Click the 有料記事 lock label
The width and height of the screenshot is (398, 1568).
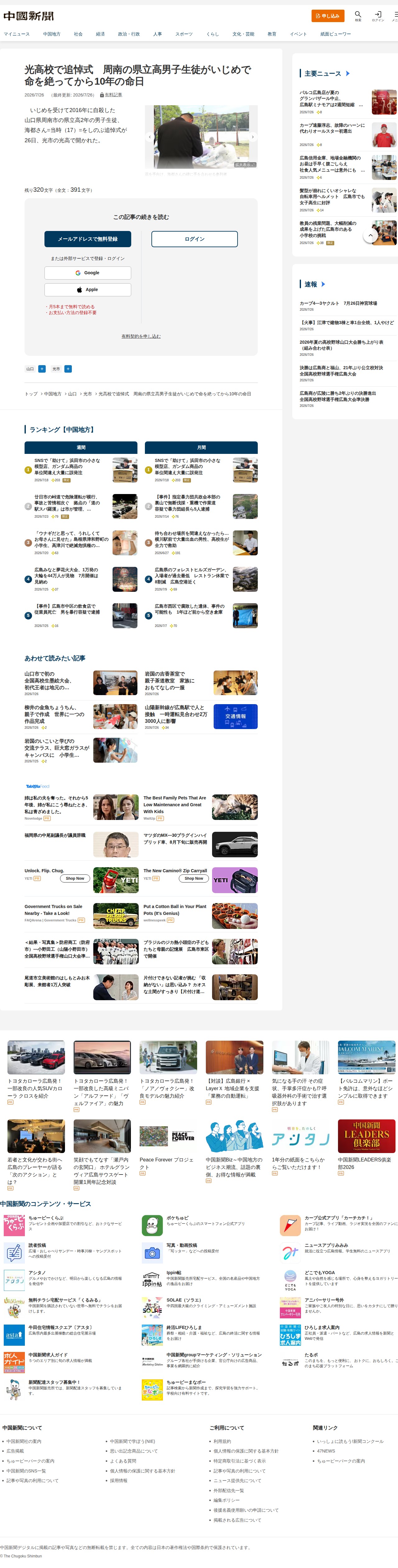coord(111,95)
